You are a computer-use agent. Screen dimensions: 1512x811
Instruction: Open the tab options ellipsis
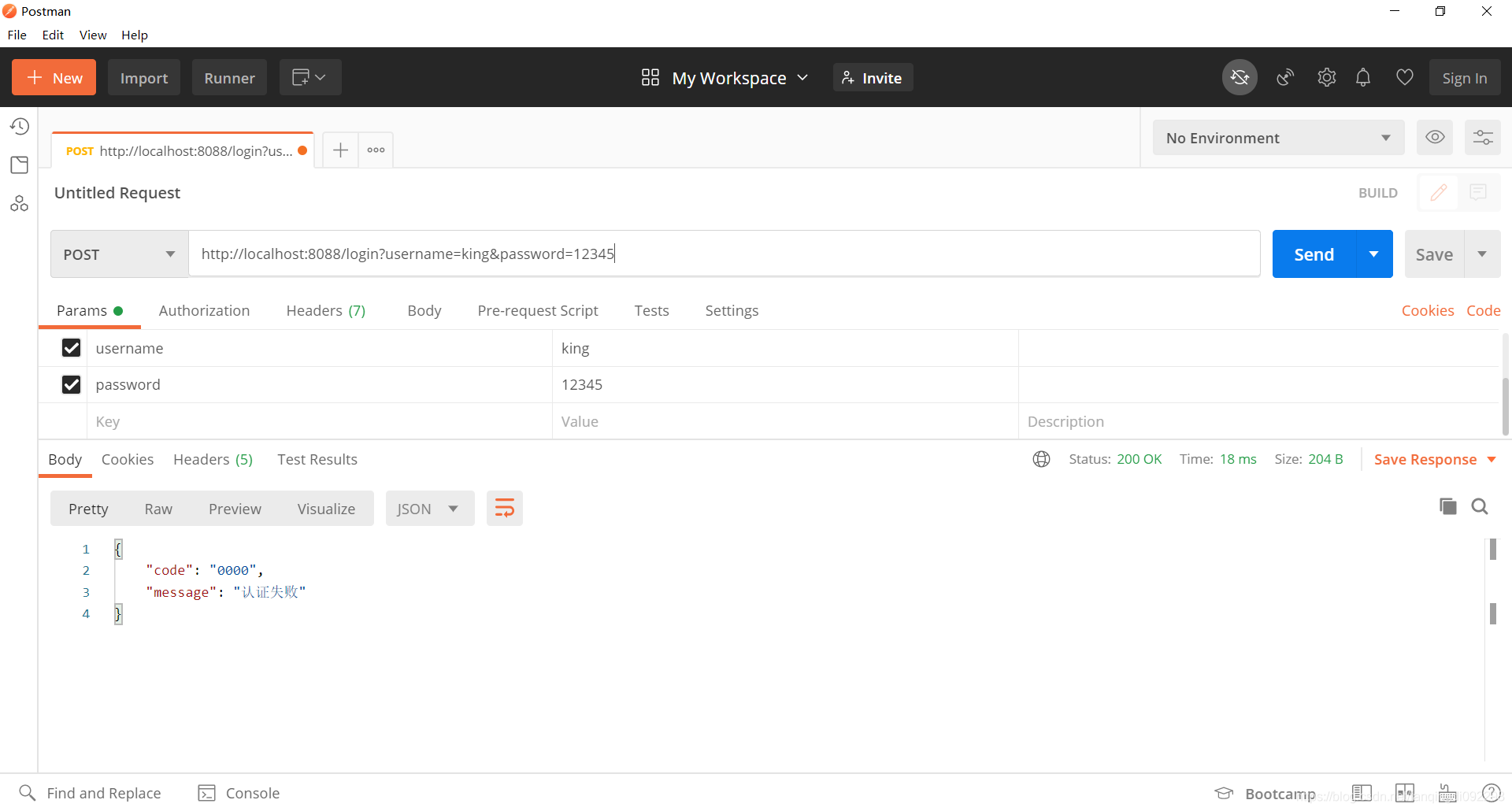click(x=376, y=150)
